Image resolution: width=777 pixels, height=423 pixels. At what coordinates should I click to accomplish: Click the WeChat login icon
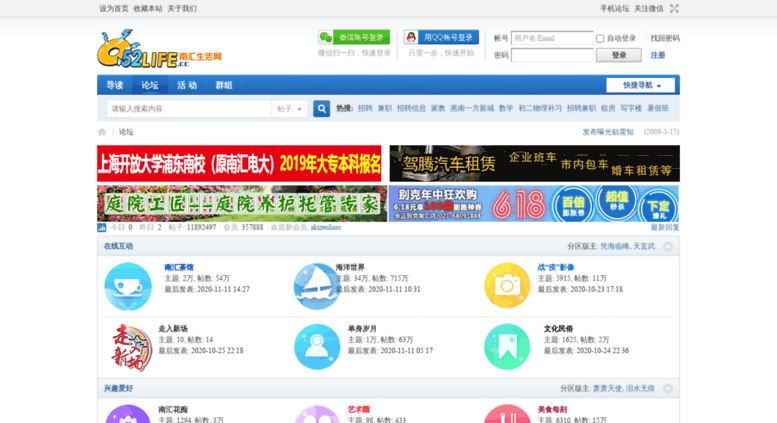coord(326,37)
